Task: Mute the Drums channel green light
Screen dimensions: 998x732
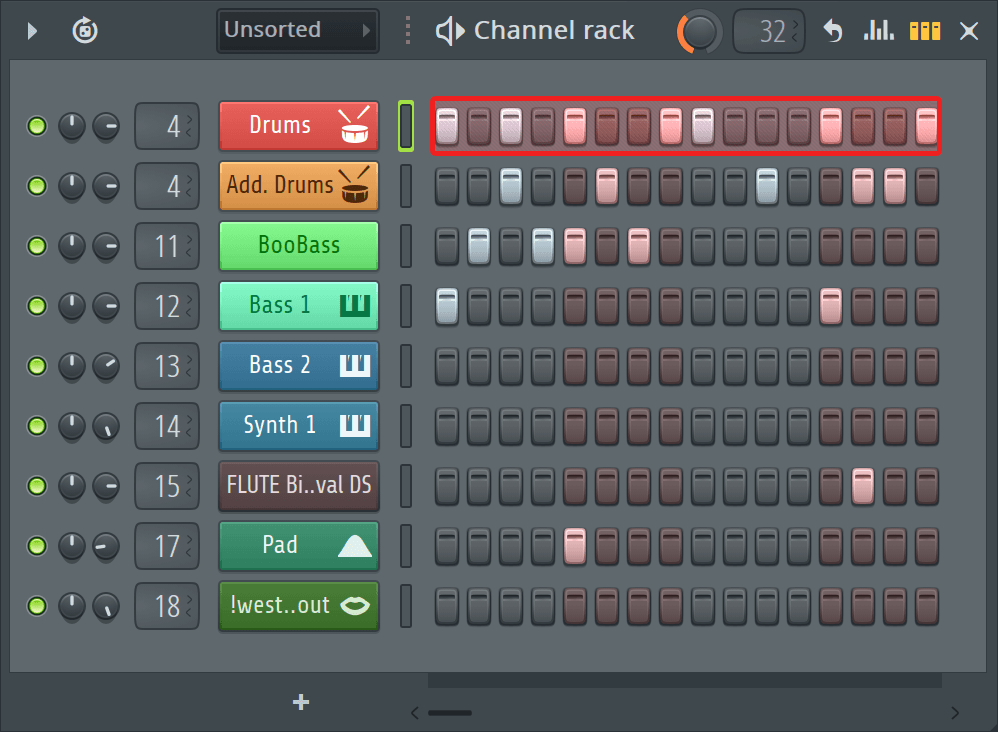Action: coord(37,126)
